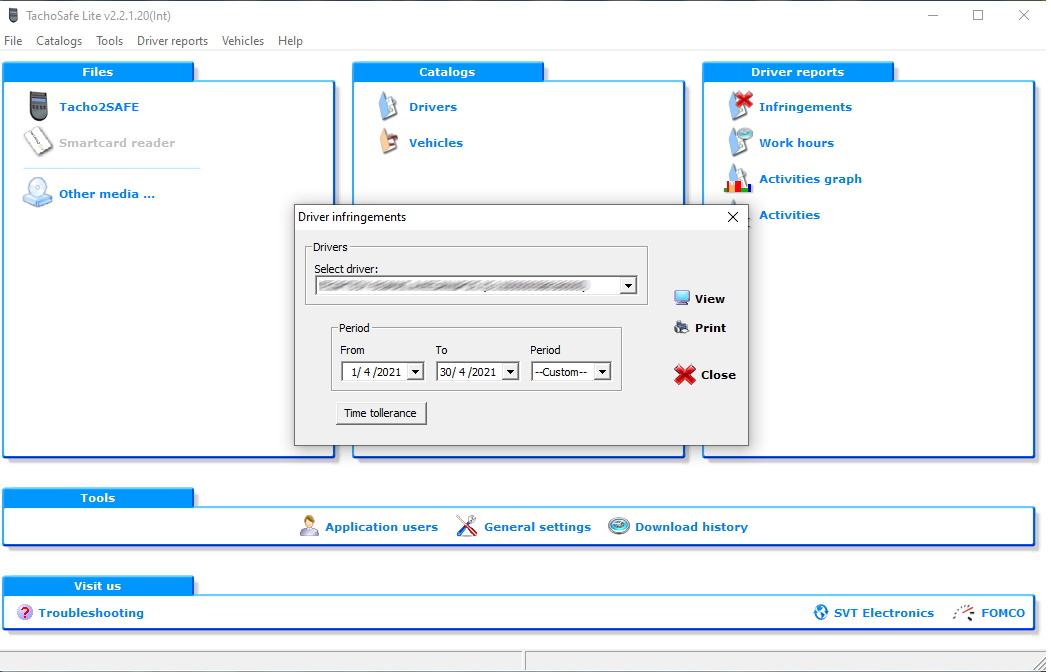This screenshot has width=1051, height=672.
Task: Open the Catalogs menu
Action: click(x=59, y=41)
